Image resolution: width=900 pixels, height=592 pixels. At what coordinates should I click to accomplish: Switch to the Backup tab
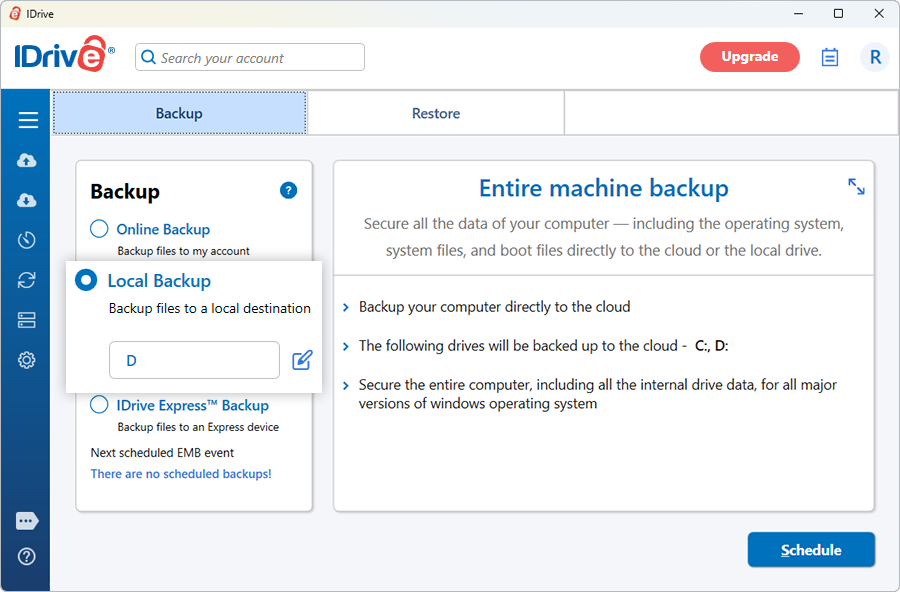(180, 113)
